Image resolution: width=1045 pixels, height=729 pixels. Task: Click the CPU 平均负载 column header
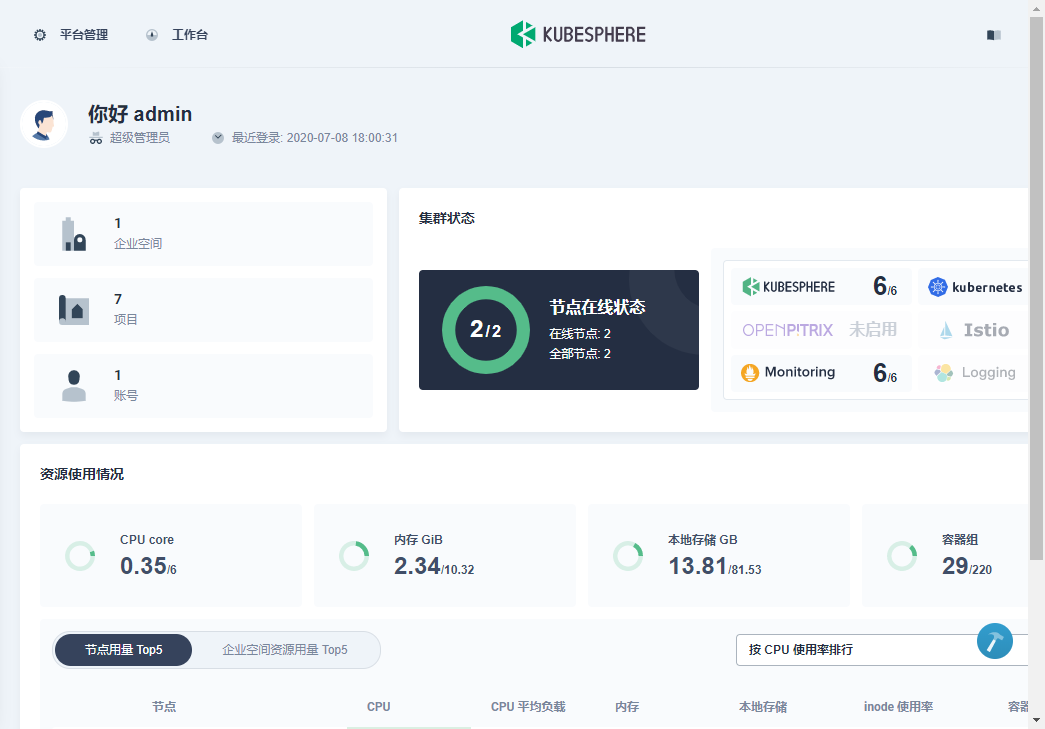tap(528, 706)
